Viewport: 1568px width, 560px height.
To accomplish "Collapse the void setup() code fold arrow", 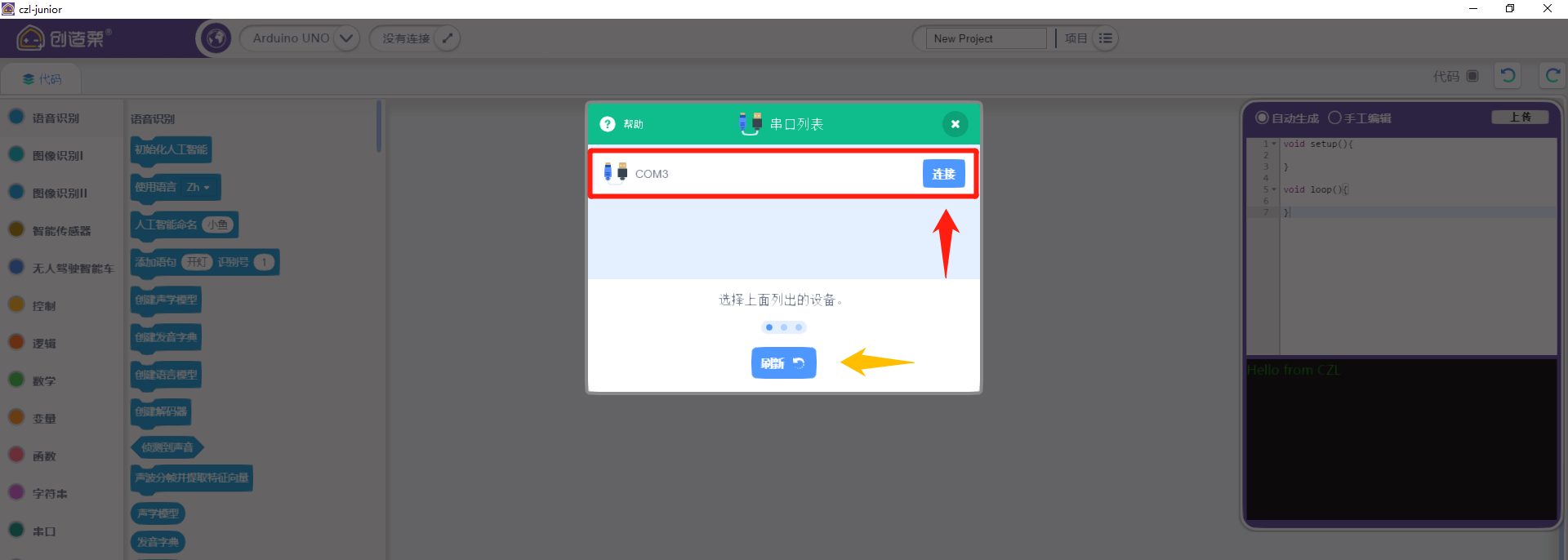I will tap(1273, 144).
